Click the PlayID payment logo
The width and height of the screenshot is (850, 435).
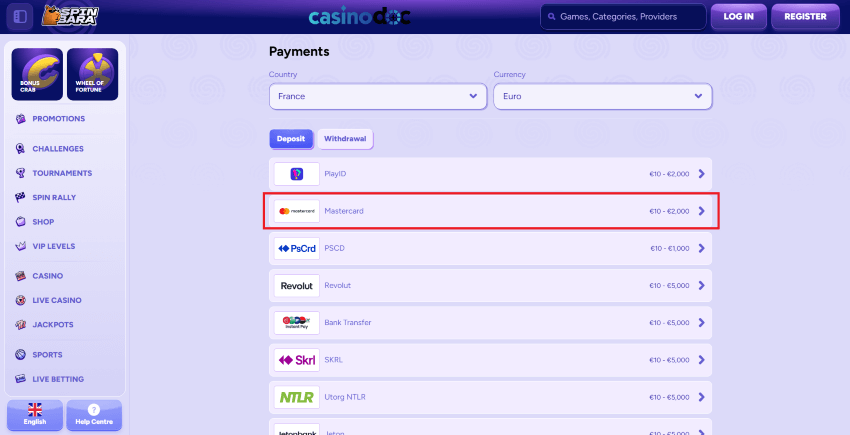(297, 174)
